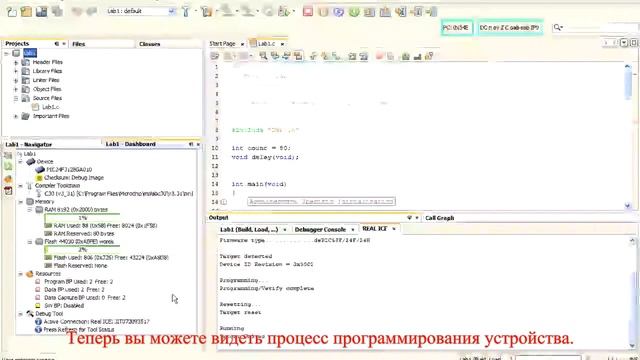The image size is (640, 360).
Task: Close the Lab1.c editor tab
Action: point(282,44)
